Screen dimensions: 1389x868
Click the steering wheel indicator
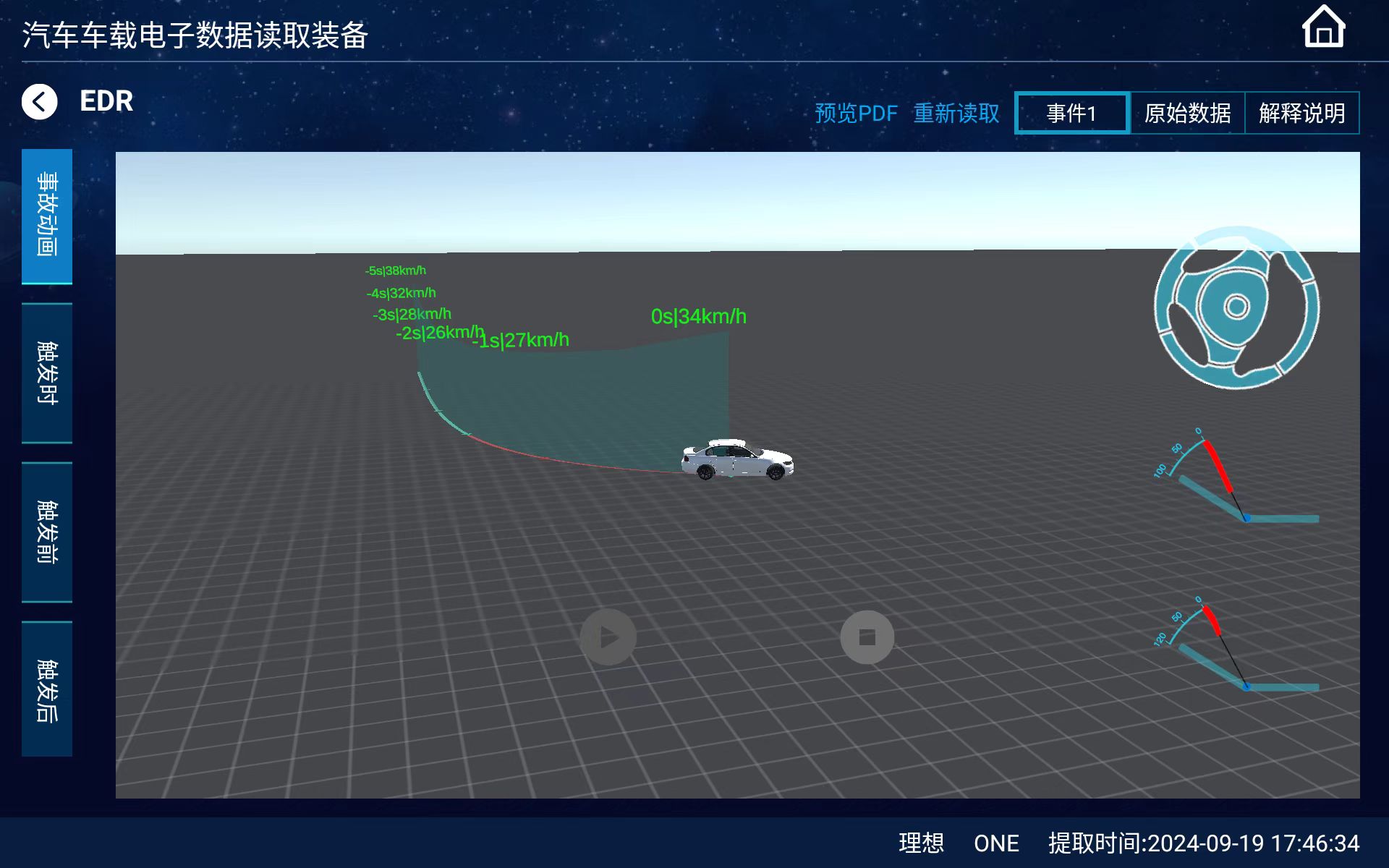coord(1236,307)
